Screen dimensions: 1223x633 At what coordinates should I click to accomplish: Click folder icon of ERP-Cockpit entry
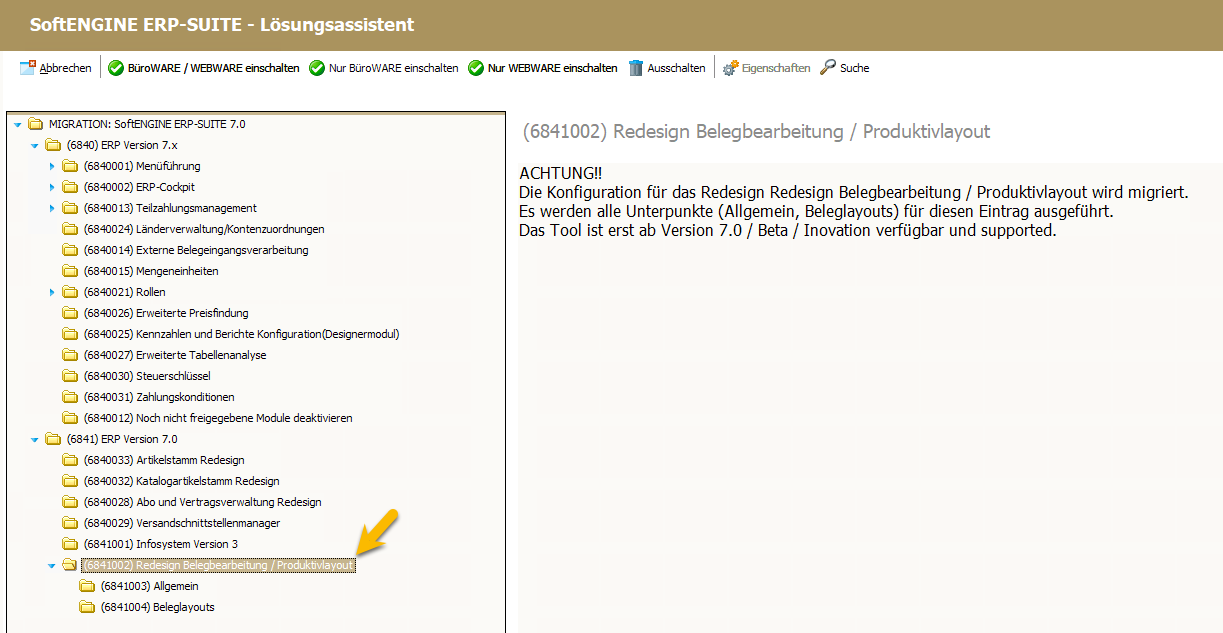tap(70, 187)
